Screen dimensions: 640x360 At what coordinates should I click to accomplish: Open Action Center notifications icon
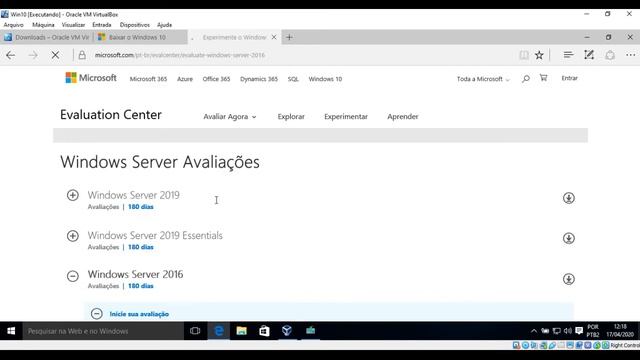(579, 331)
